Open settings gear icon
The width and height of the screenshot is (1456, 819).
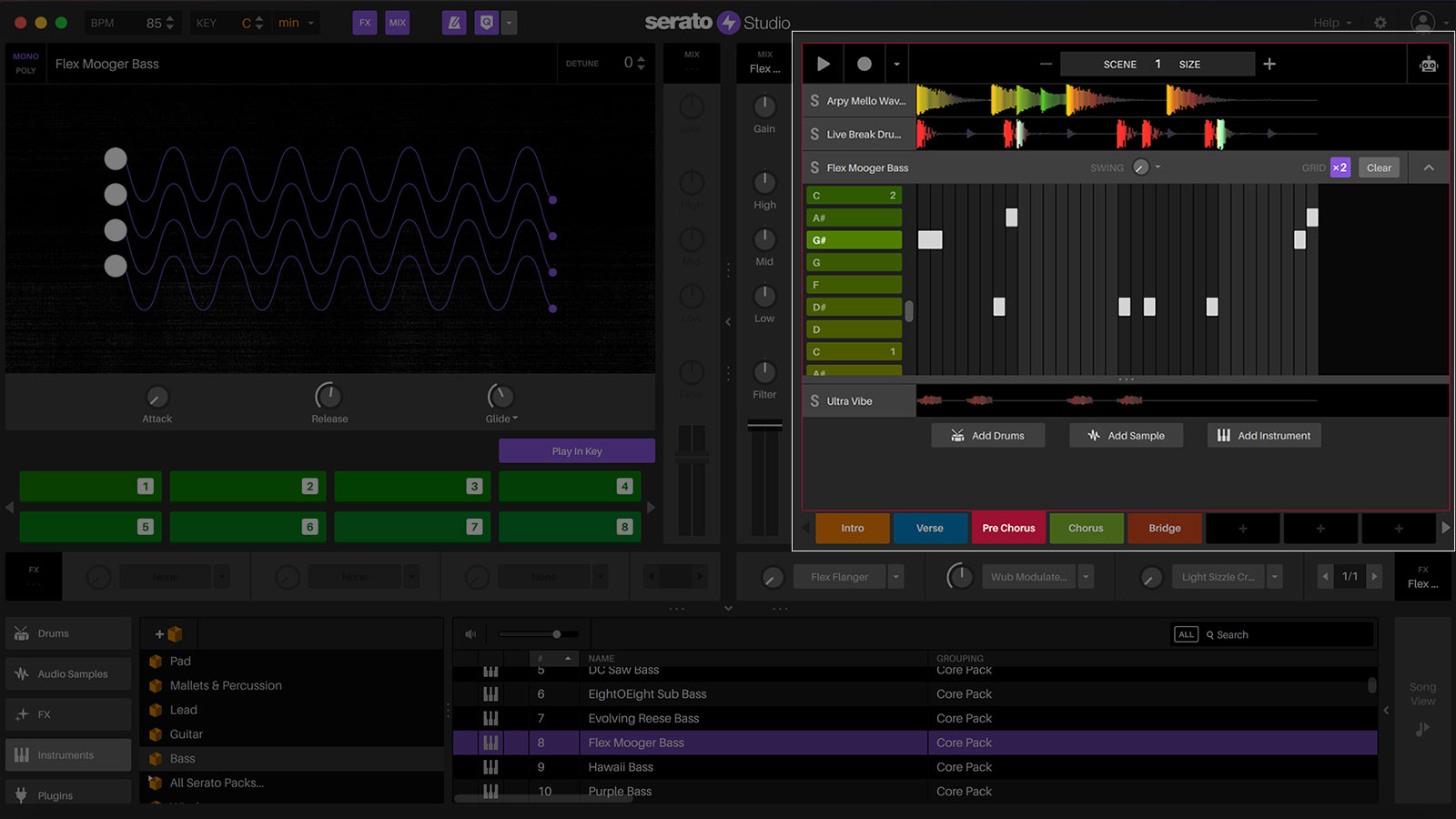point(1380,23)
